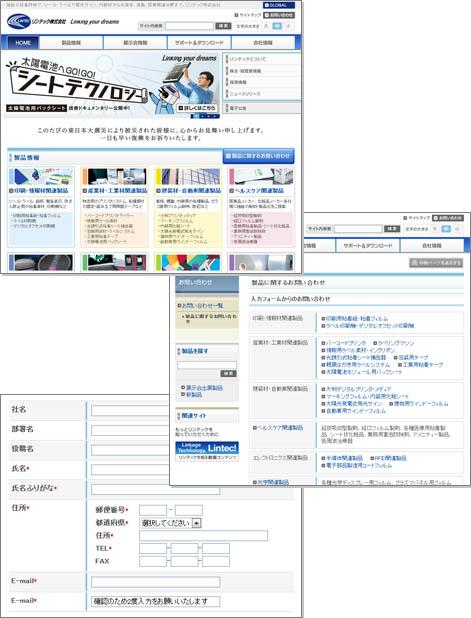The height and width of the screenshot is (618, 471).
Task: Open the 都道府県 選択してください dropdown
Action: click(170, 523)
